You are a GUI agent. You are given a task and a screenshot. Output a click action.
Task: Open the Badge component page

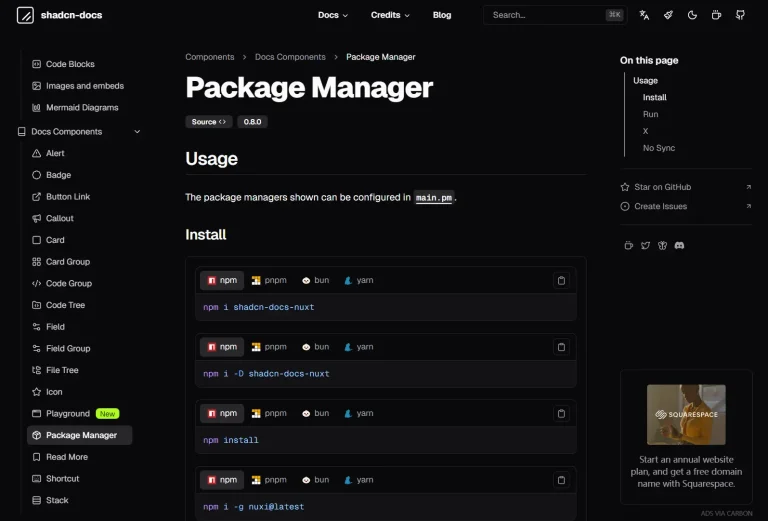tap(51, 175)
